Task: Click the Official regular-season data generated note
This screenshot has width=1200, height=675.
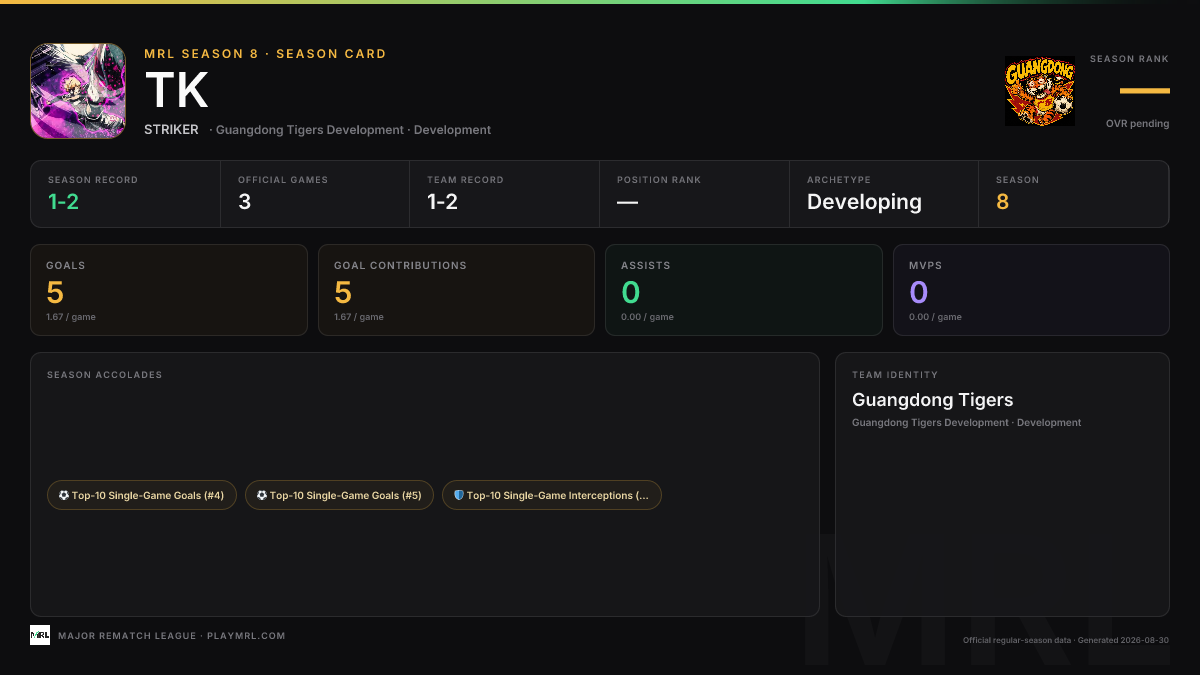Action: click(1066, 640)
